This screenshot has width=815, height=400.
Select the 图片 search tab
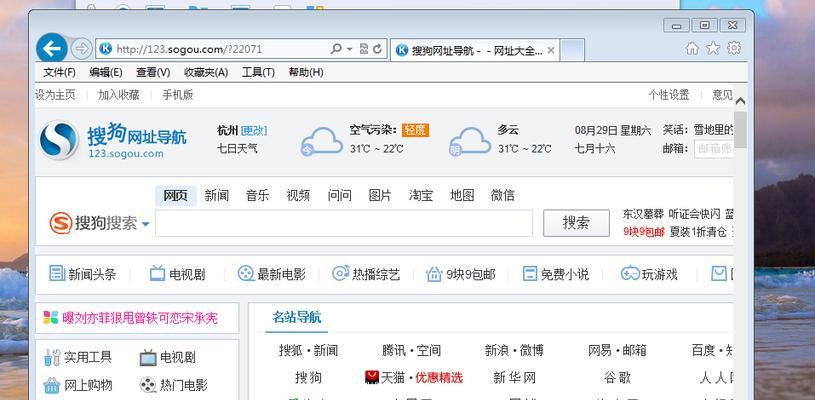379,196
